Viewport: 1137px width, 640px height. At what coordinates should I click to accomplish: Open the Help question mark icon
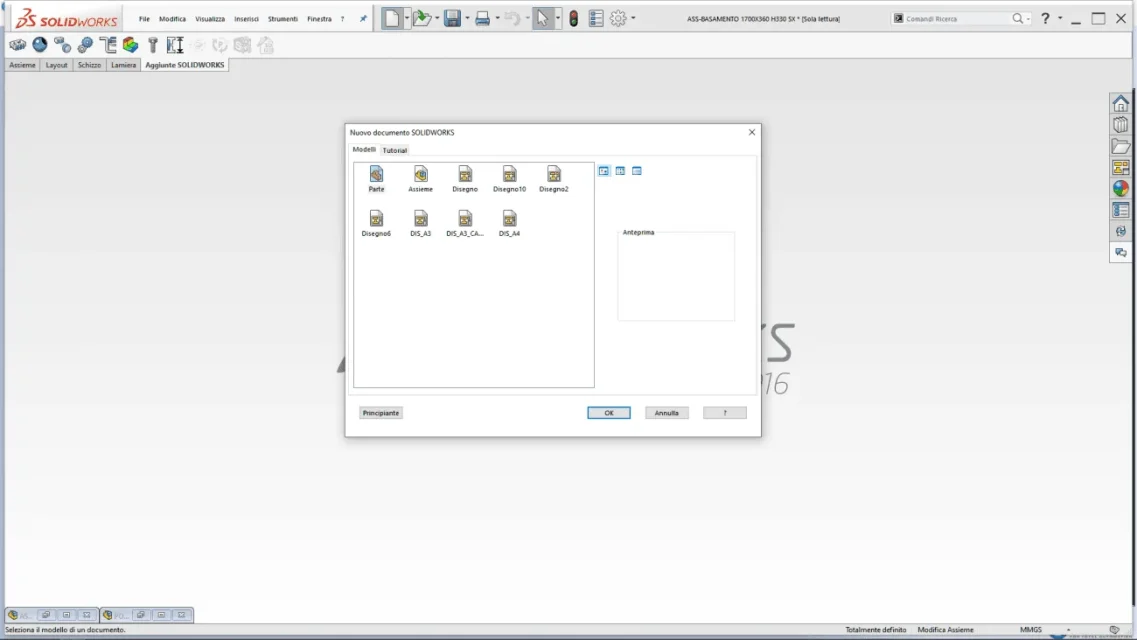click(1045, 19)
